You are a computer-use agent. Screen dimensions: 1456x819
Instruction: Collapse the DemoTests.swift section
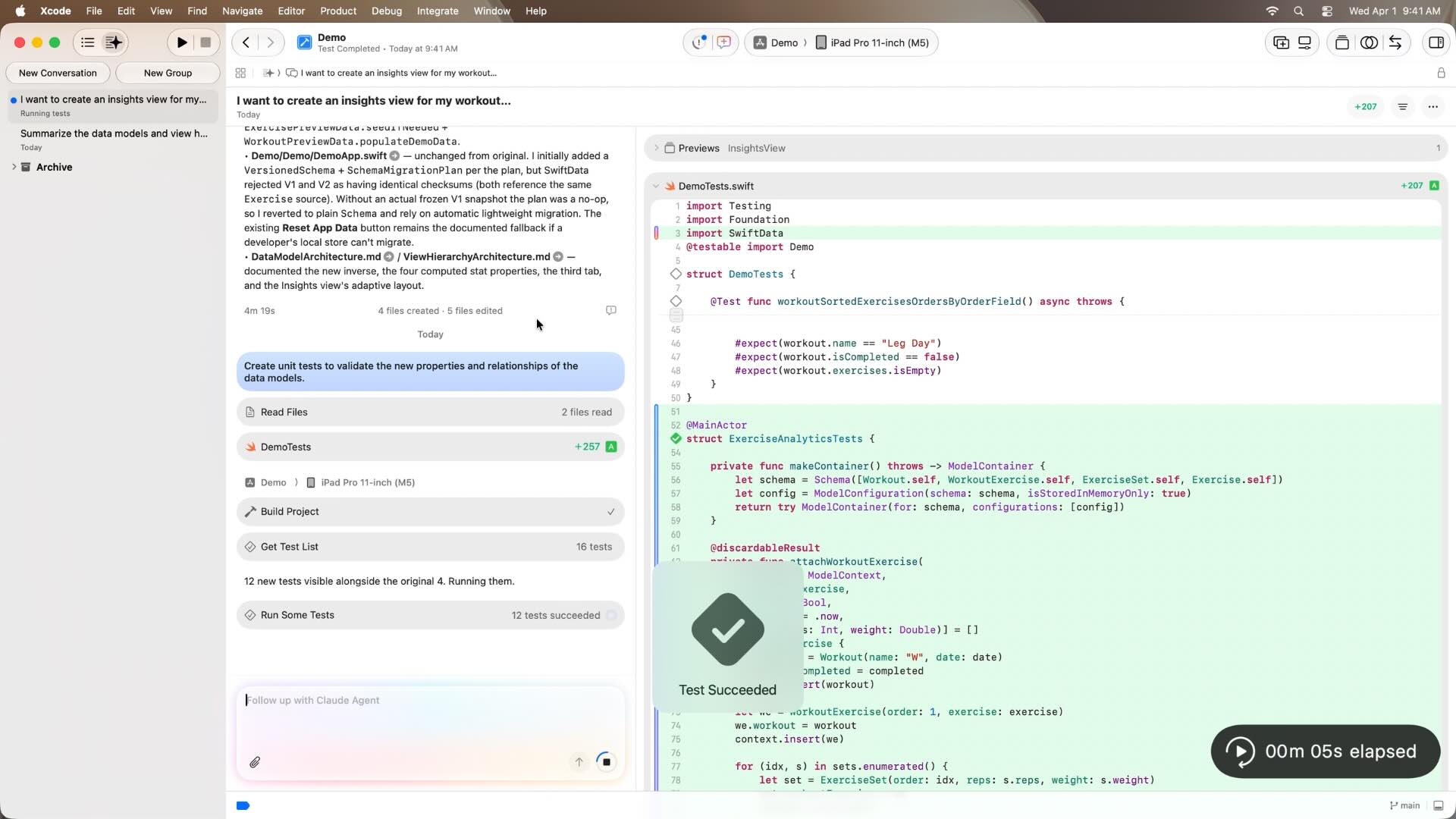click(x=656, y=186)
